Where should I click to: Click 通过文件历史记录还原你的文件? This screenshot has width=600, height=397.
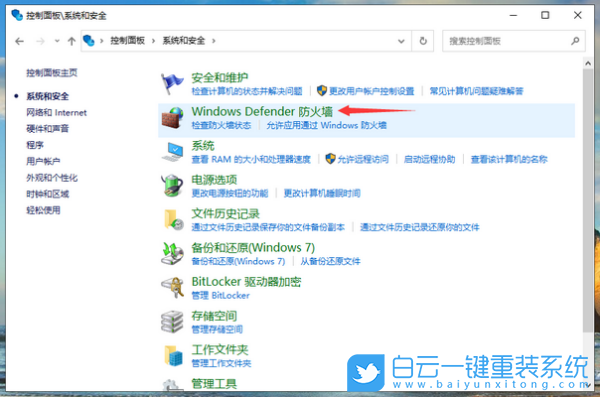click(419, 227)
